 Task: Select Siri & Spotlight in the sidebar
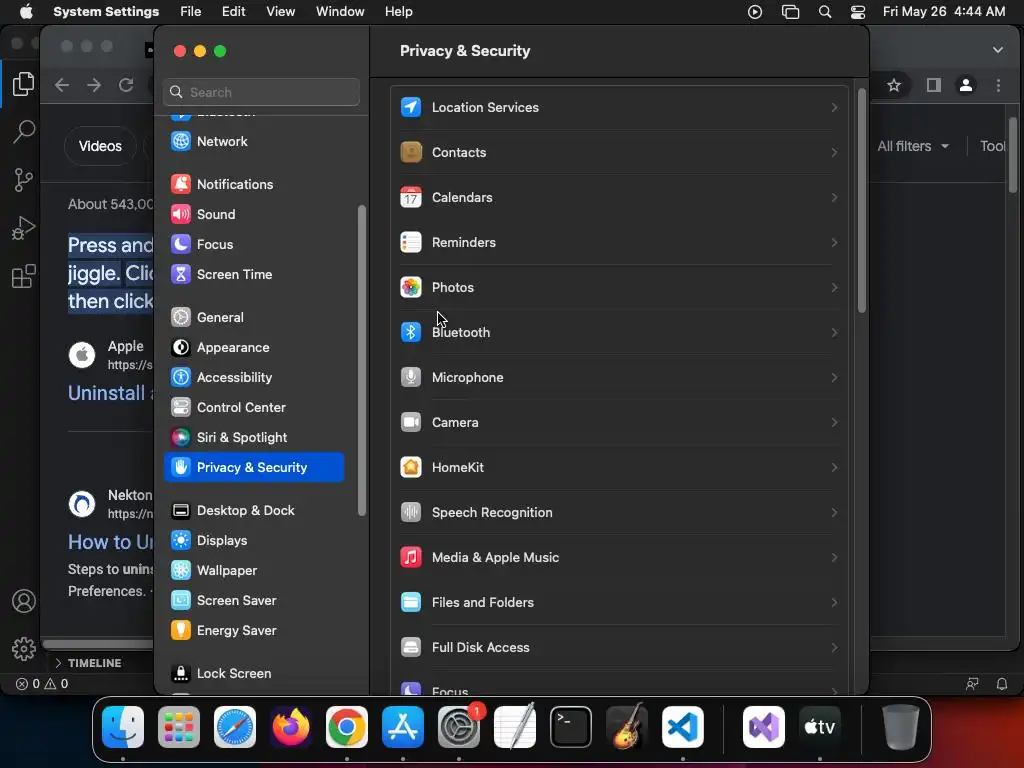pos(254,438)
